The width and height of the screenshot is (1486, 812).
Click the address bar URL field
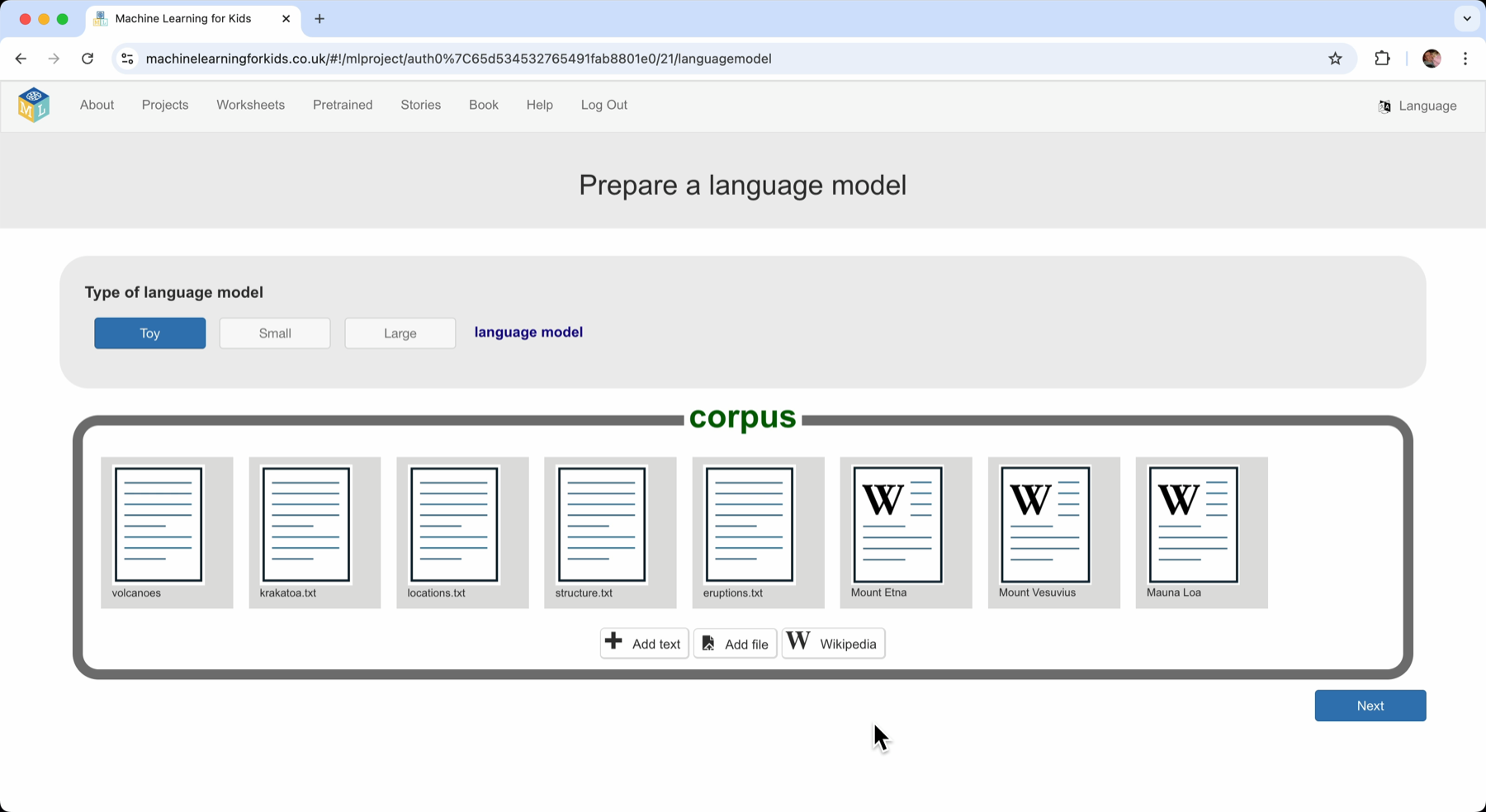click(458, 59)
